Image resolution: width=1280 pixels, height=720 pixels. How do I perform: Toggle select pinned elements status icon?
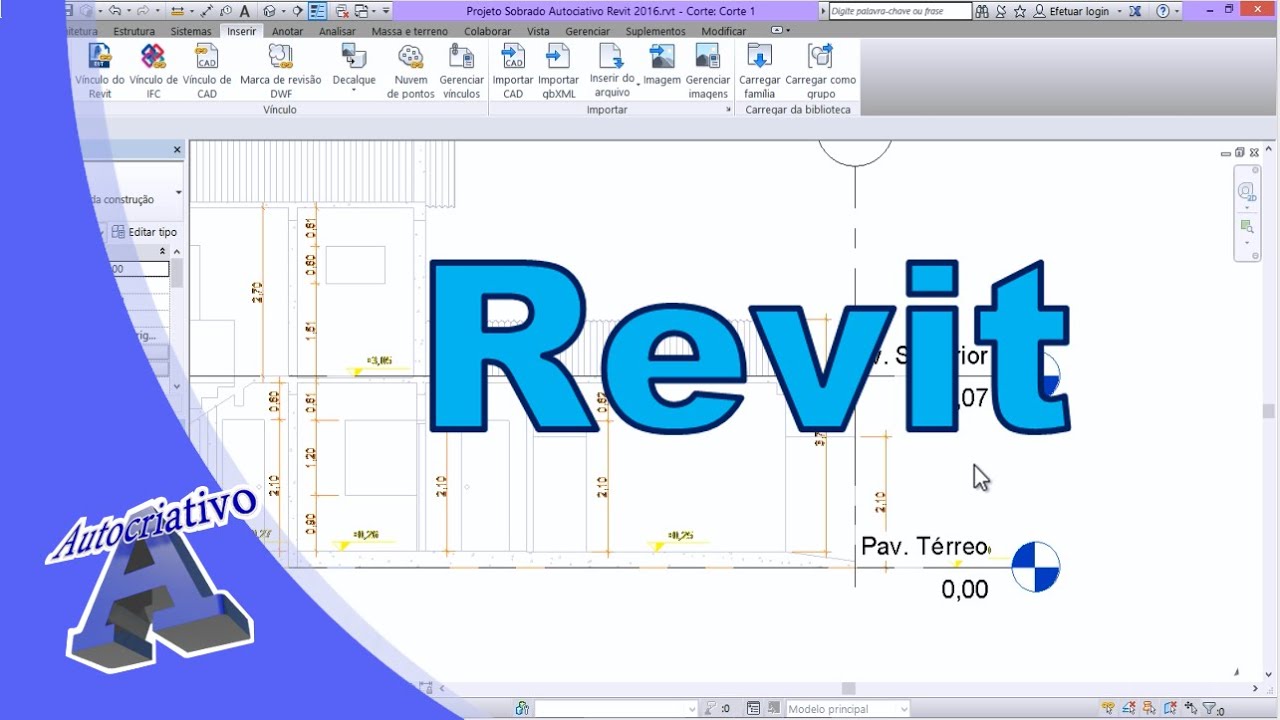pos(1149,708)
